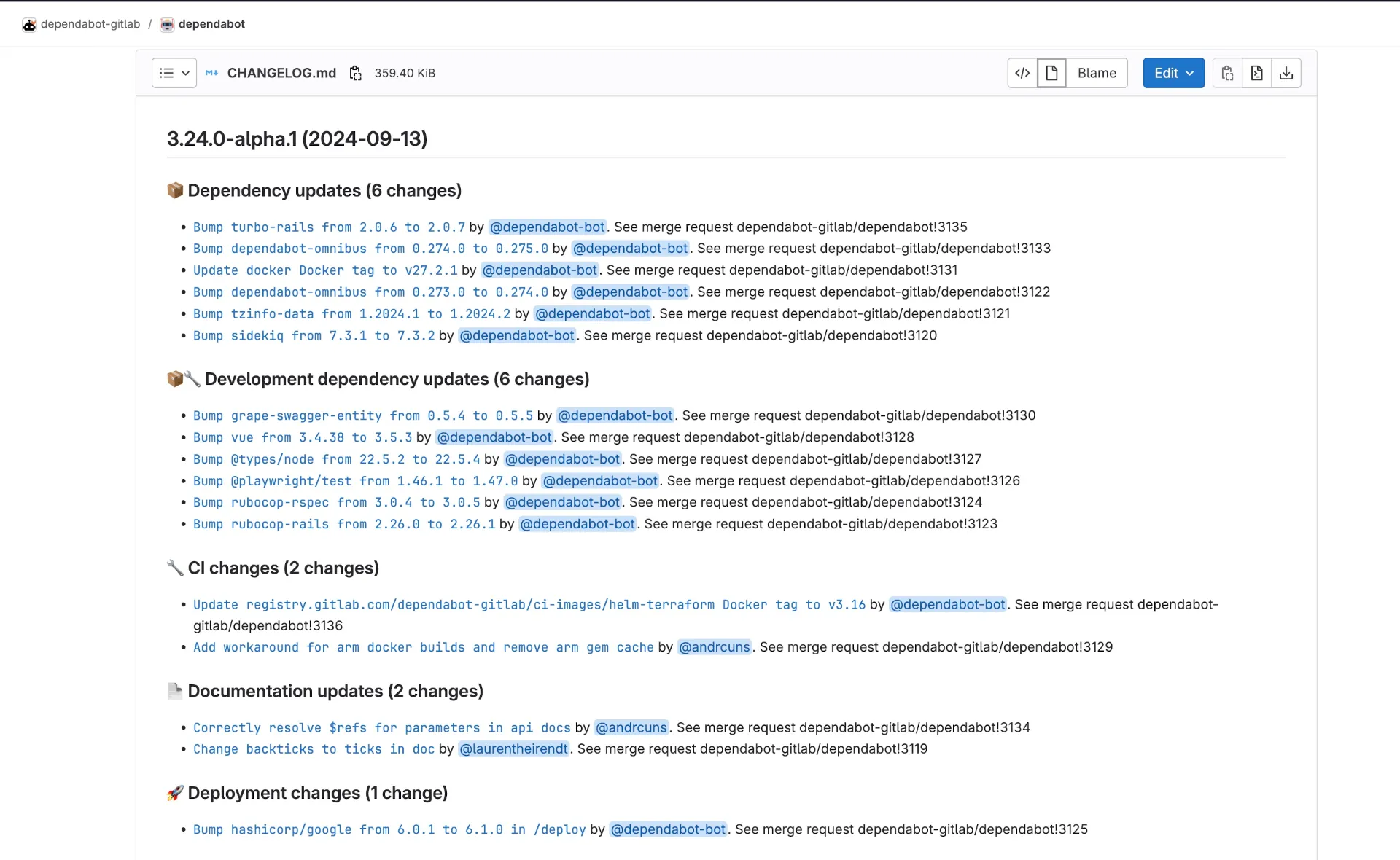Open Update helm-terraform Docker tag to v3.16 link

pyautogui.click(x=529, y=605)
